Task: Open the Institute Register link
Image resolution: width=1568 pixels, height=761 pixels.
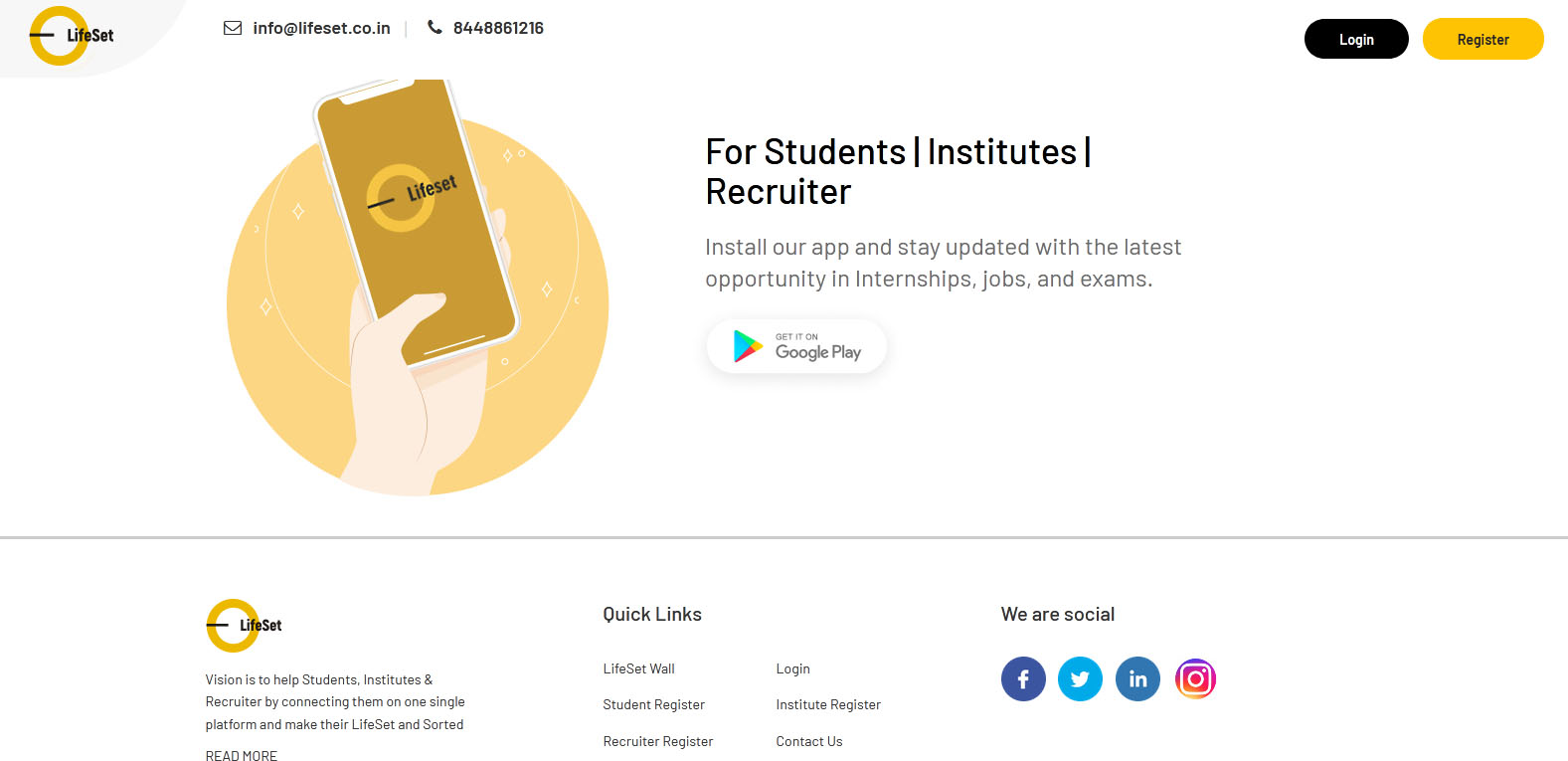Action: point(828,704)
